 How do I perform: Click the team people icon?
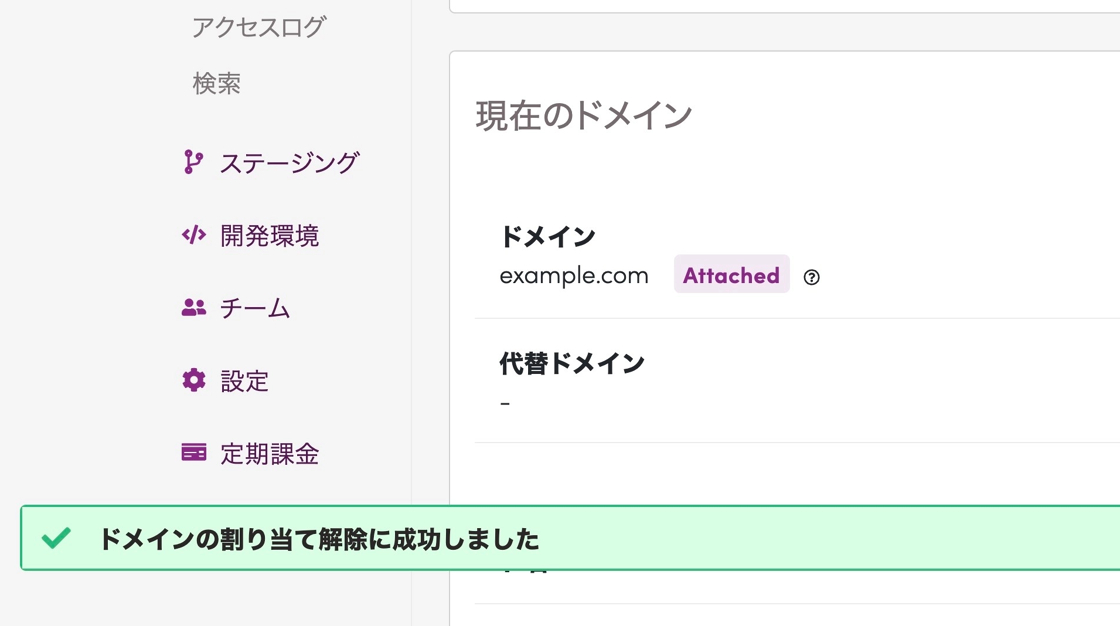point(194,307)
